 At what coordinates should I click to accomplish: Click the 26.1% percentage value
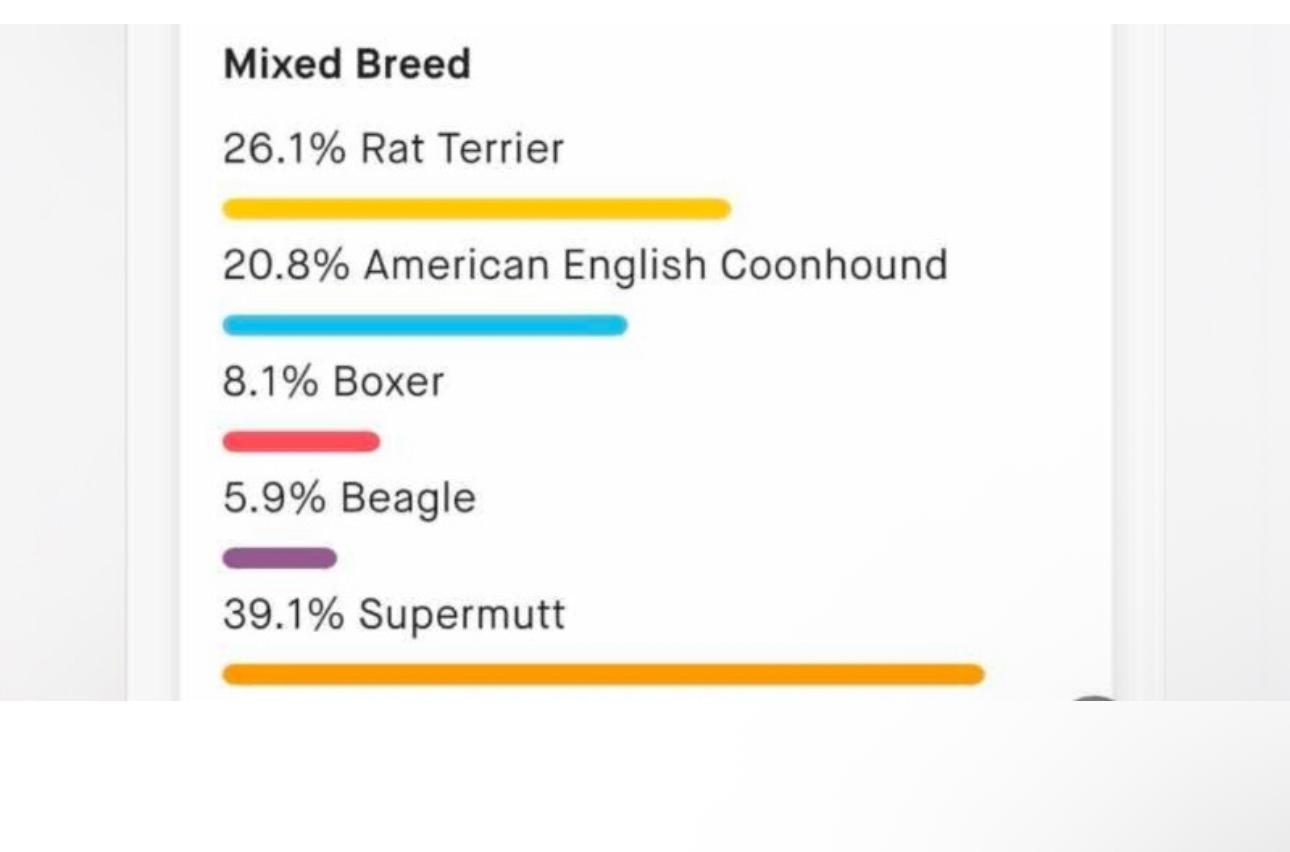coord(284,150)
